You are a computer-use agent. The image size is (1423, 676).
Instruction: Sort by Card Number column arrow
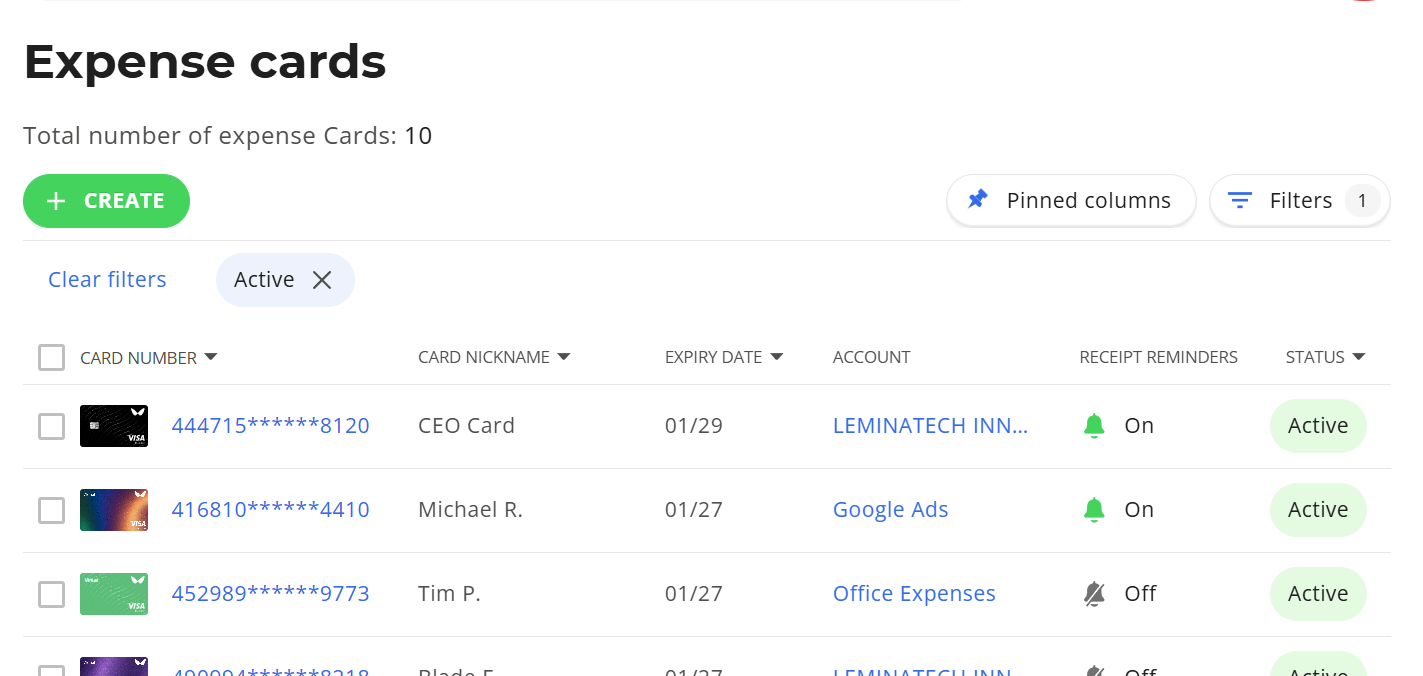[211, 357]
